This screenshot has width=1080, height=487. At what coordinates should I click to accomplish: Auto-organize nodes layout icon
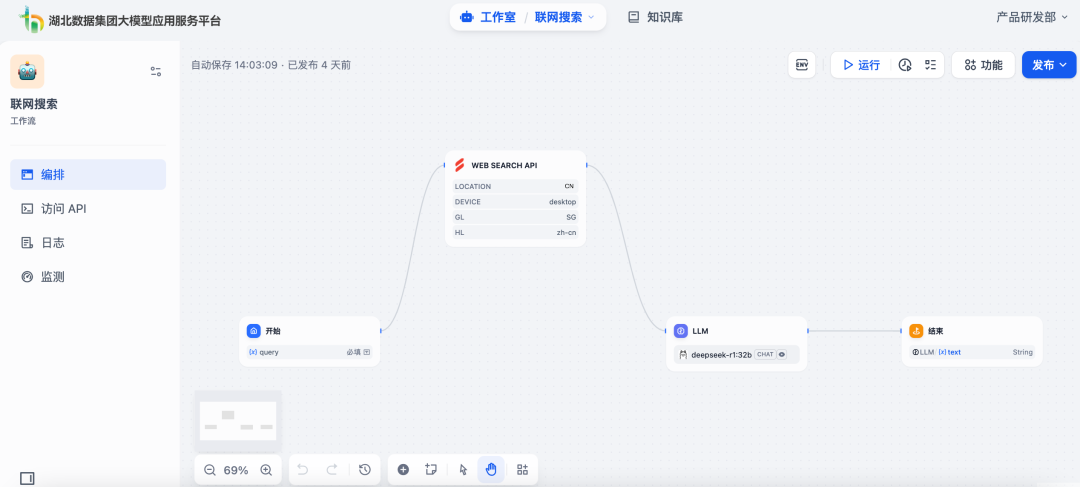coord(522,470)
